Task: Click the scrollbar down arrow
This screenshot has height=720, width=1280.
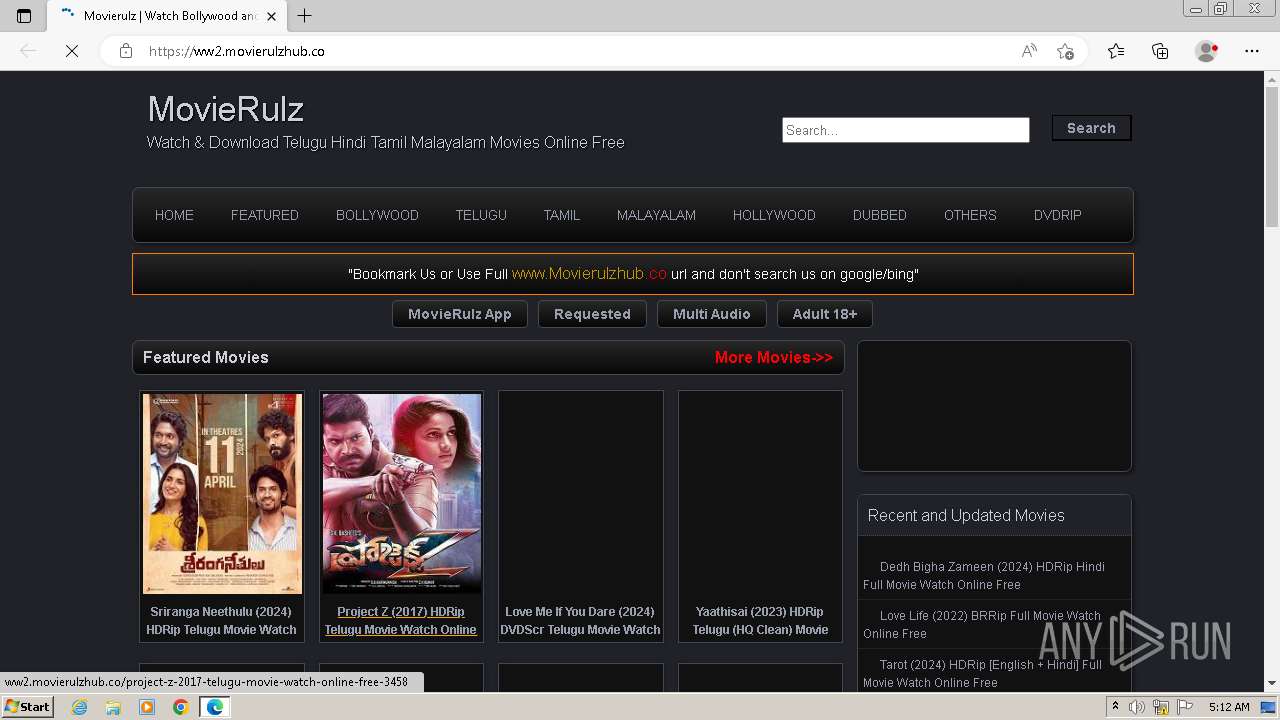Action: (1272, 684)
